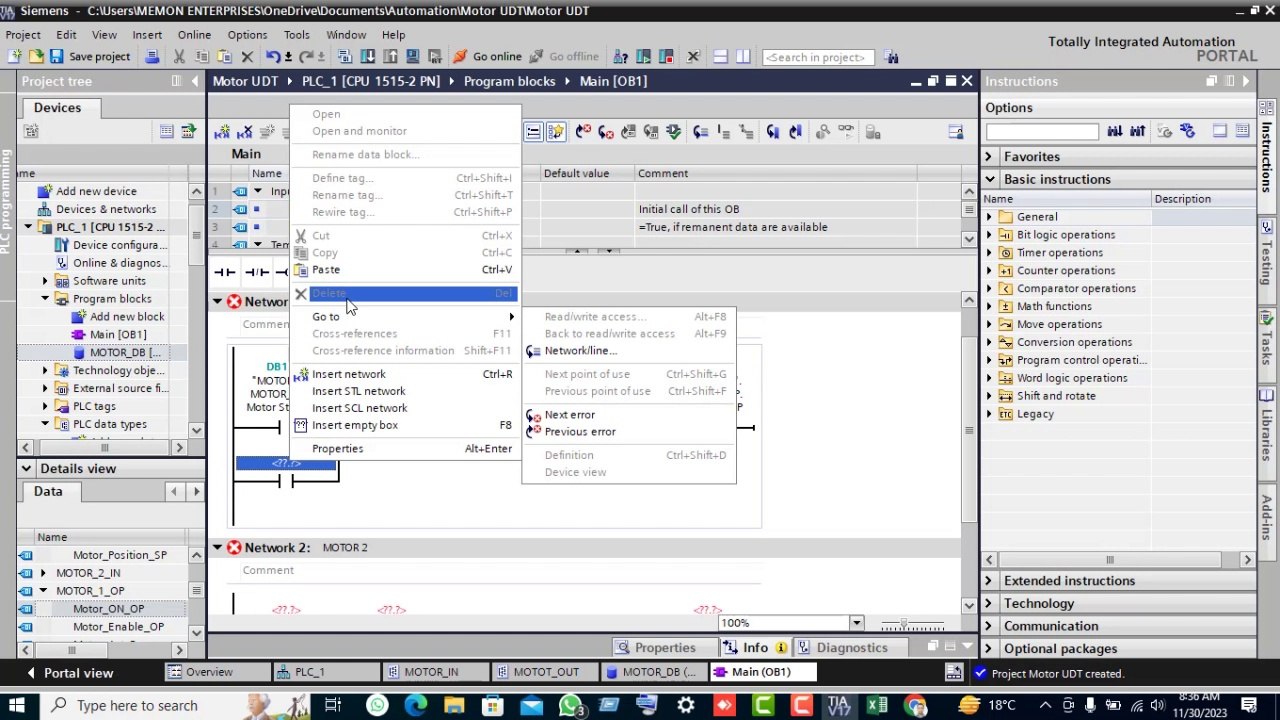Expand the Math functions folder
This screenshot has width=1280, height=720.
[x=990, y=307]
